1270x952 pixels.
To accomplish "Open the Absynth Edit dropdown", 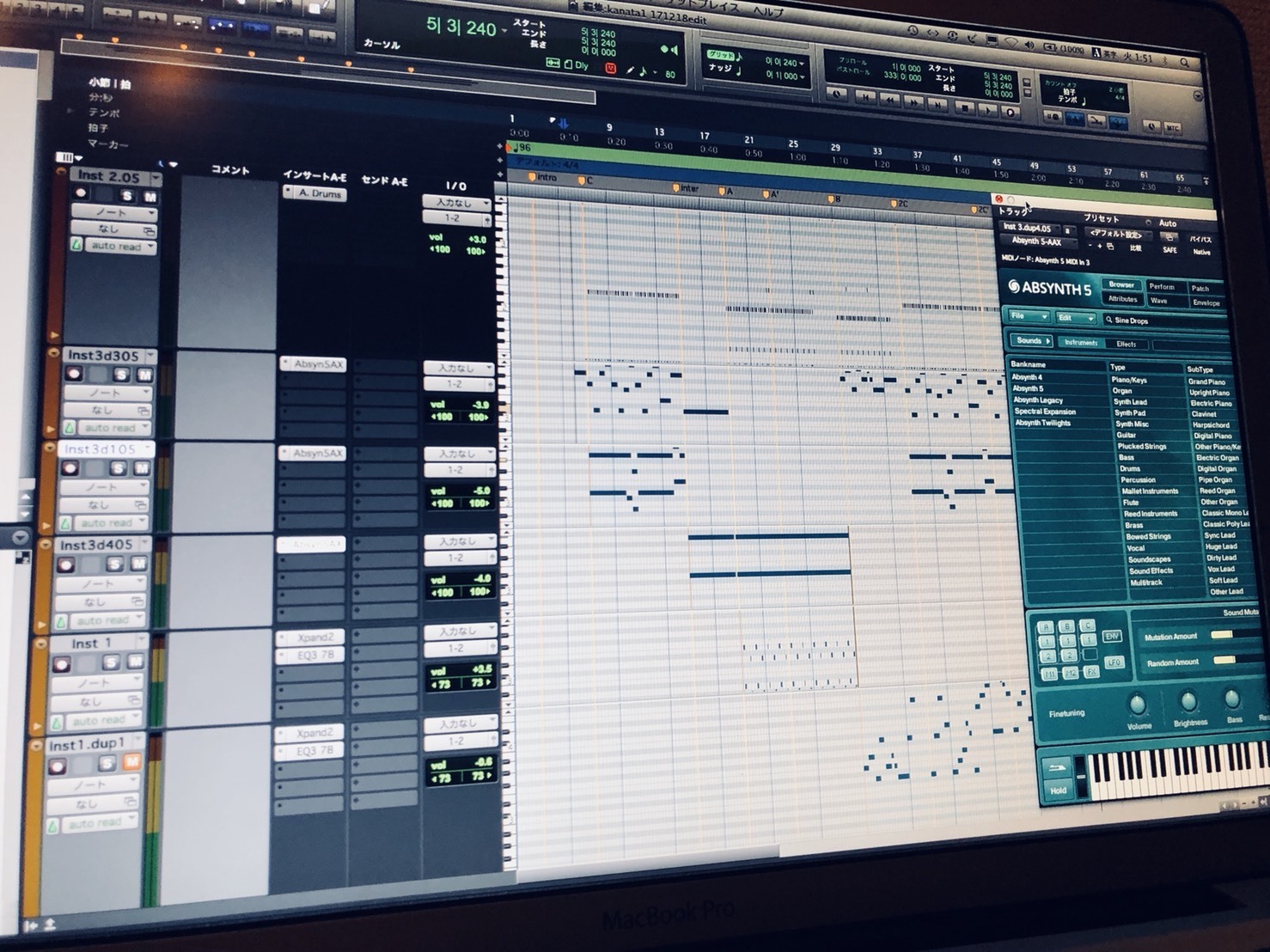I will (1076, 318).
